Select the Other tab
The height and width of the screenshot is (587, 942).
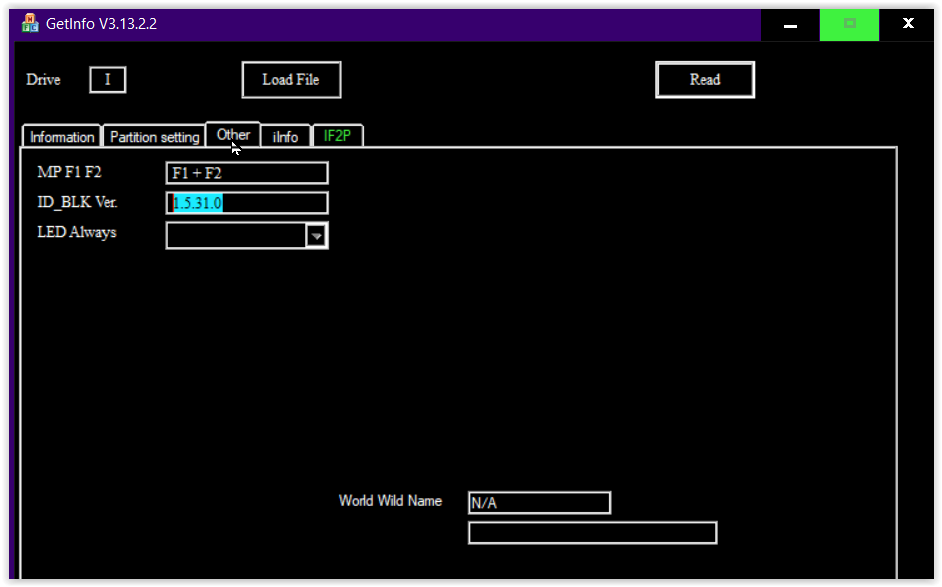click(232, 134)
